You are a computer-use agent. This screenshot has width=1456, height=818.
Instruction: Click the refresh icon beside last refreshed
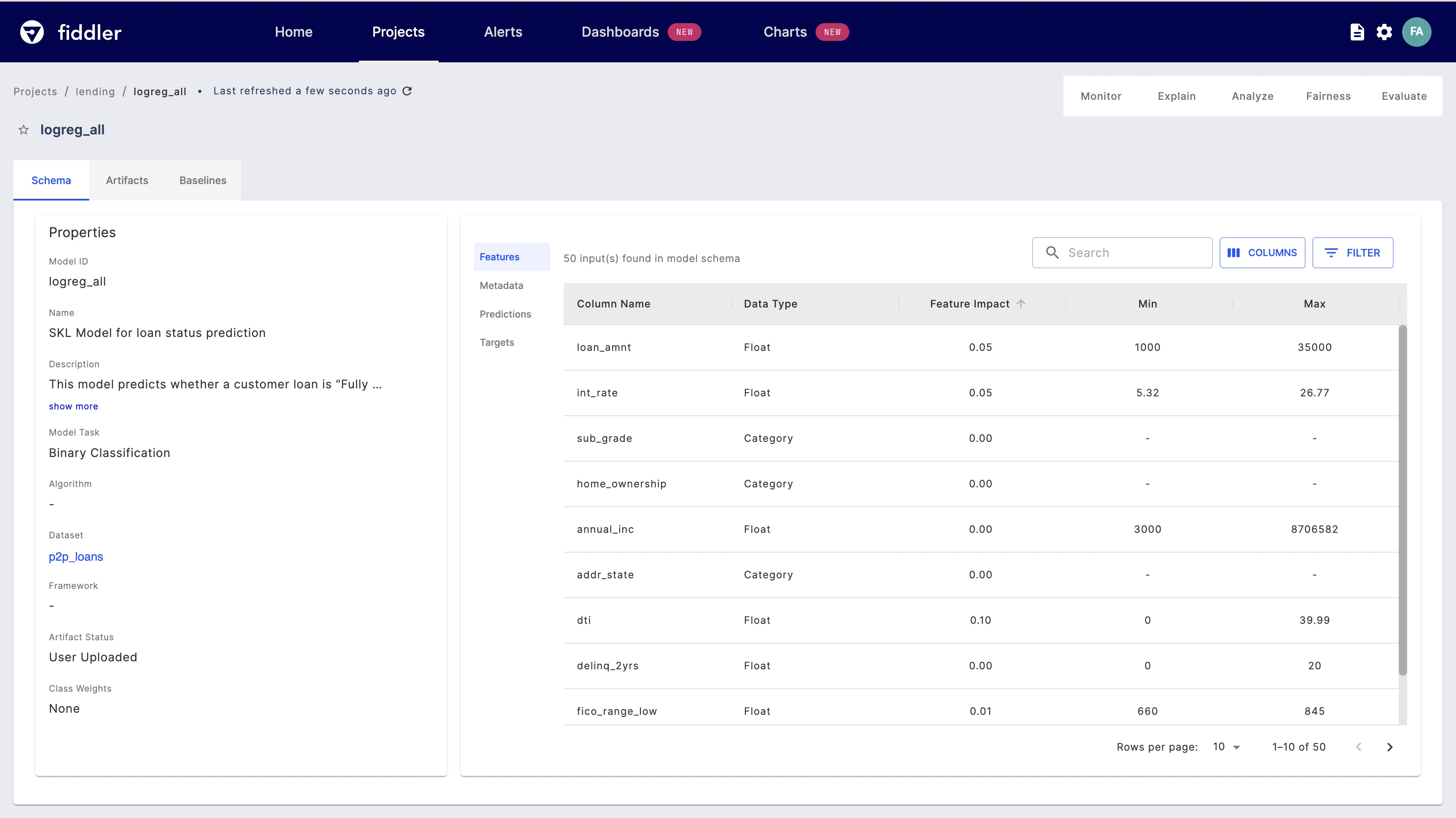tap(407, 91)
